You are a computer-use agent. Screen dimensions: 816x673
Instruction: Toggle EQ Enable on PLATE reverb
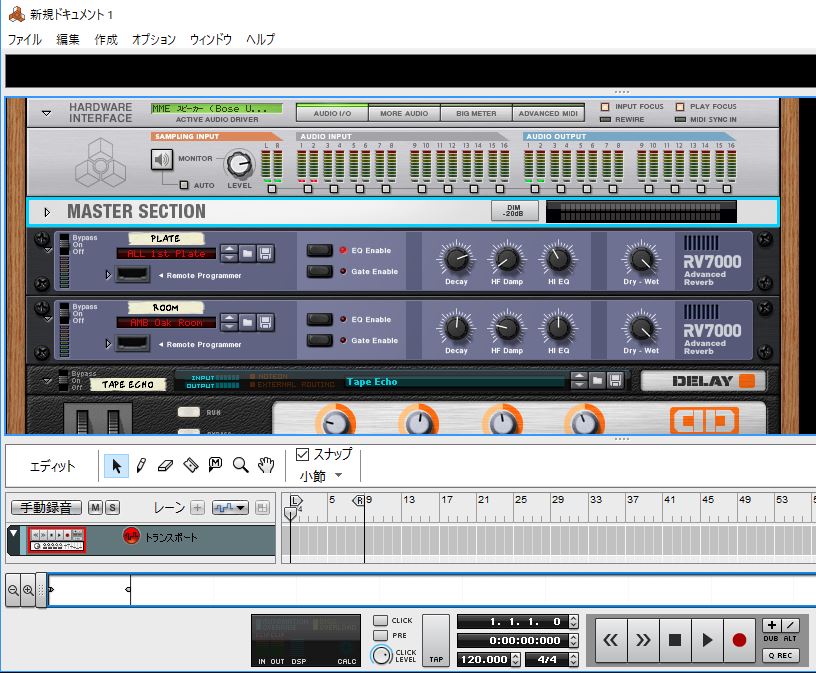320,250
